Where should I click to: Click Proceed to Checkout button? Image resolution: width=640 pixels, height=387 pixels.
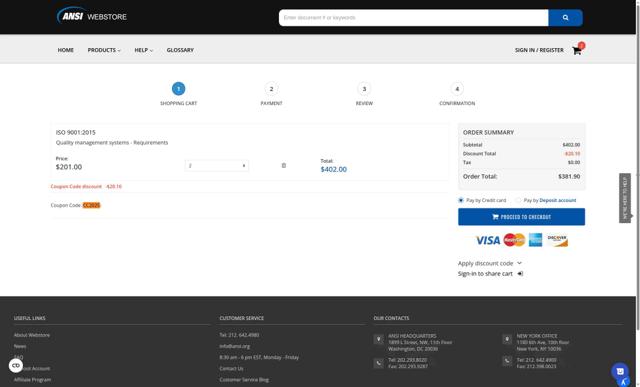click(x=521, y=217)
